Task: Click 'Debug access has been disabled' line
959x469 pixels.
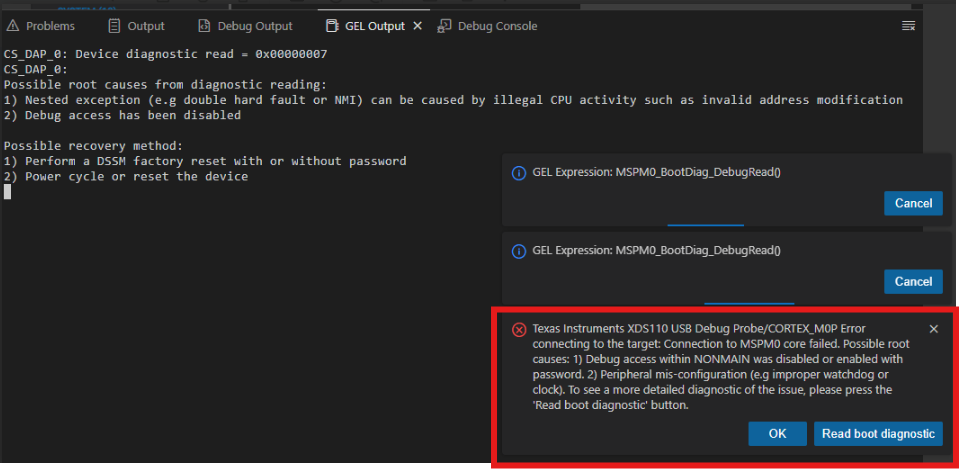Action: (x=122, y=116)
